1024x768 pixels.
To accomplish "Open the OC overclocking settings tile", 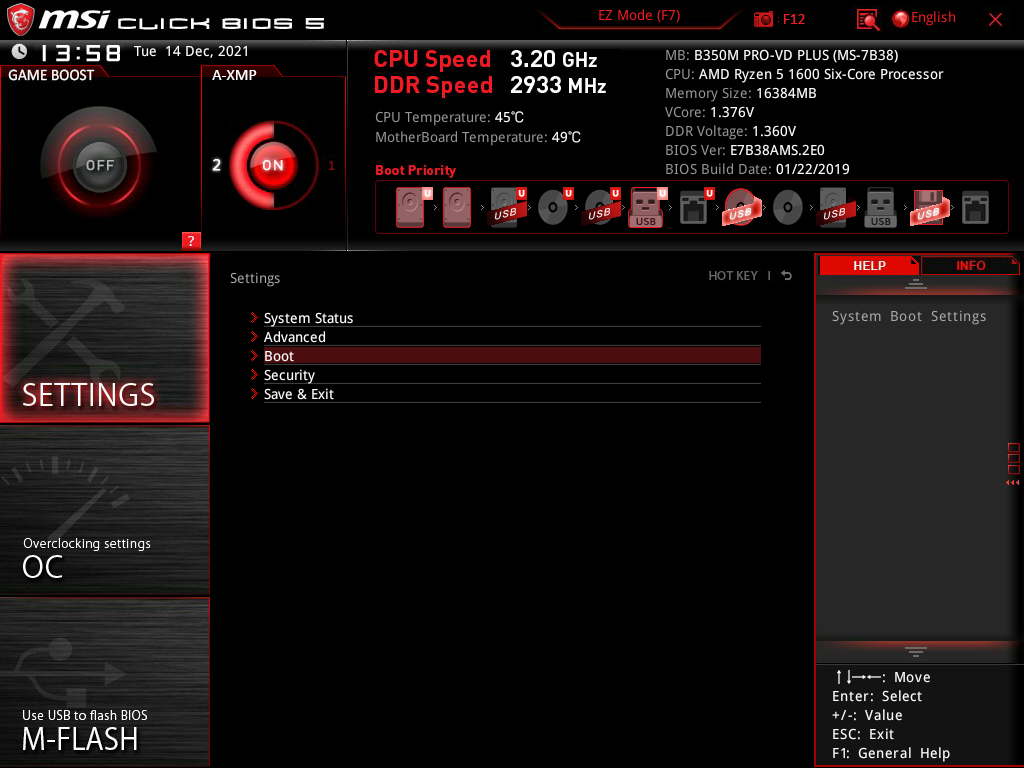I will pos(104,510).
